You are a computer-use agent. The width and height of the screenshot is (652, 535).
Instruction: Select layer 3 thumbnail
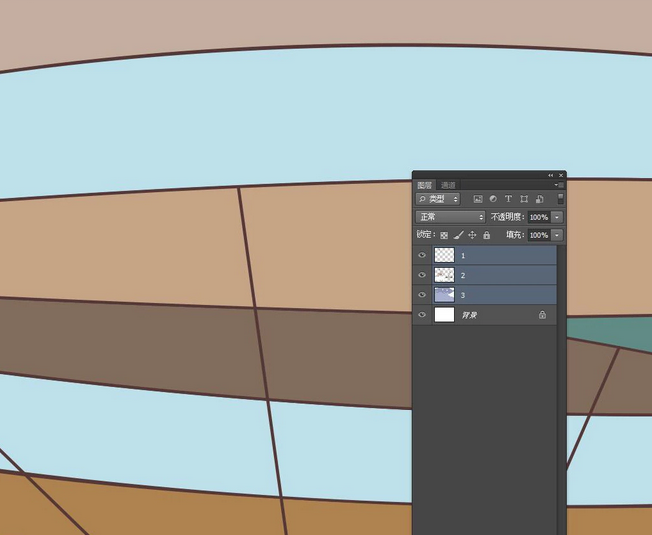click(444, 295)
